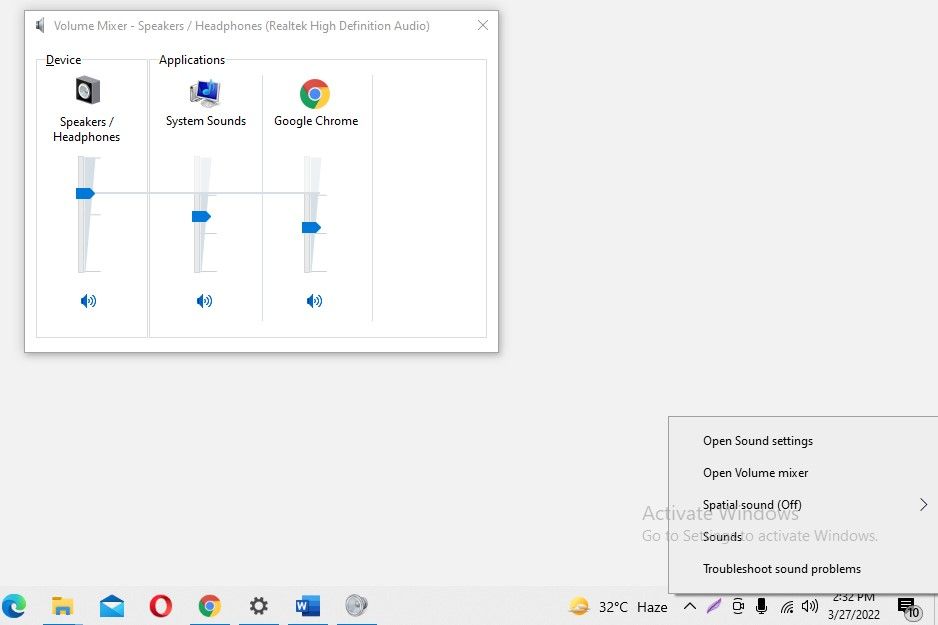Viewport: 938px width, 625px height.
Task: Click the Volume Mixer speaker taskbar button
Action: (x=357, y=606)
